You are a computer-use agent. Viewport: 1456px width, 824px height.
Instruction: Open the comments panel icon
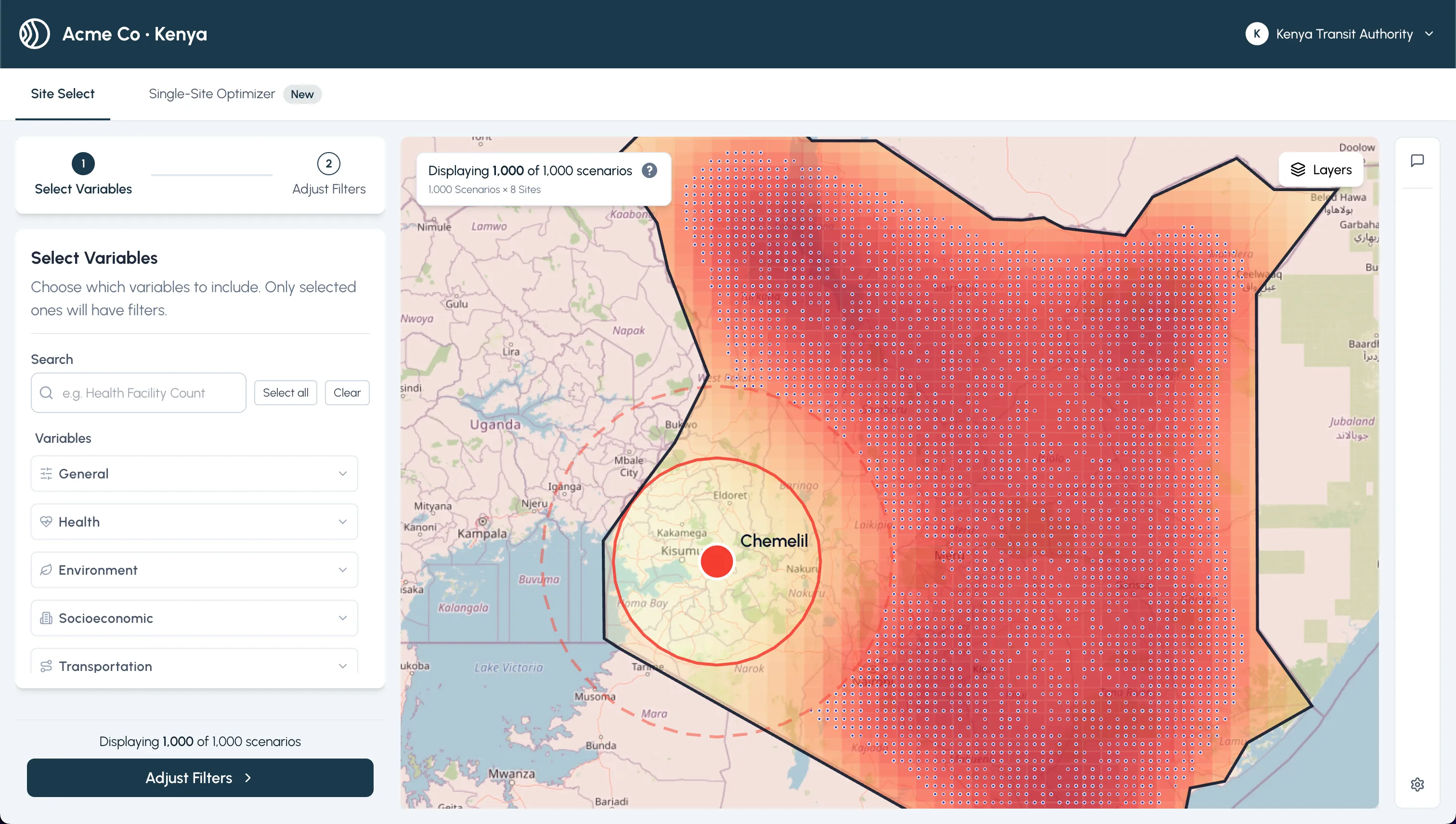[1417, 161]
